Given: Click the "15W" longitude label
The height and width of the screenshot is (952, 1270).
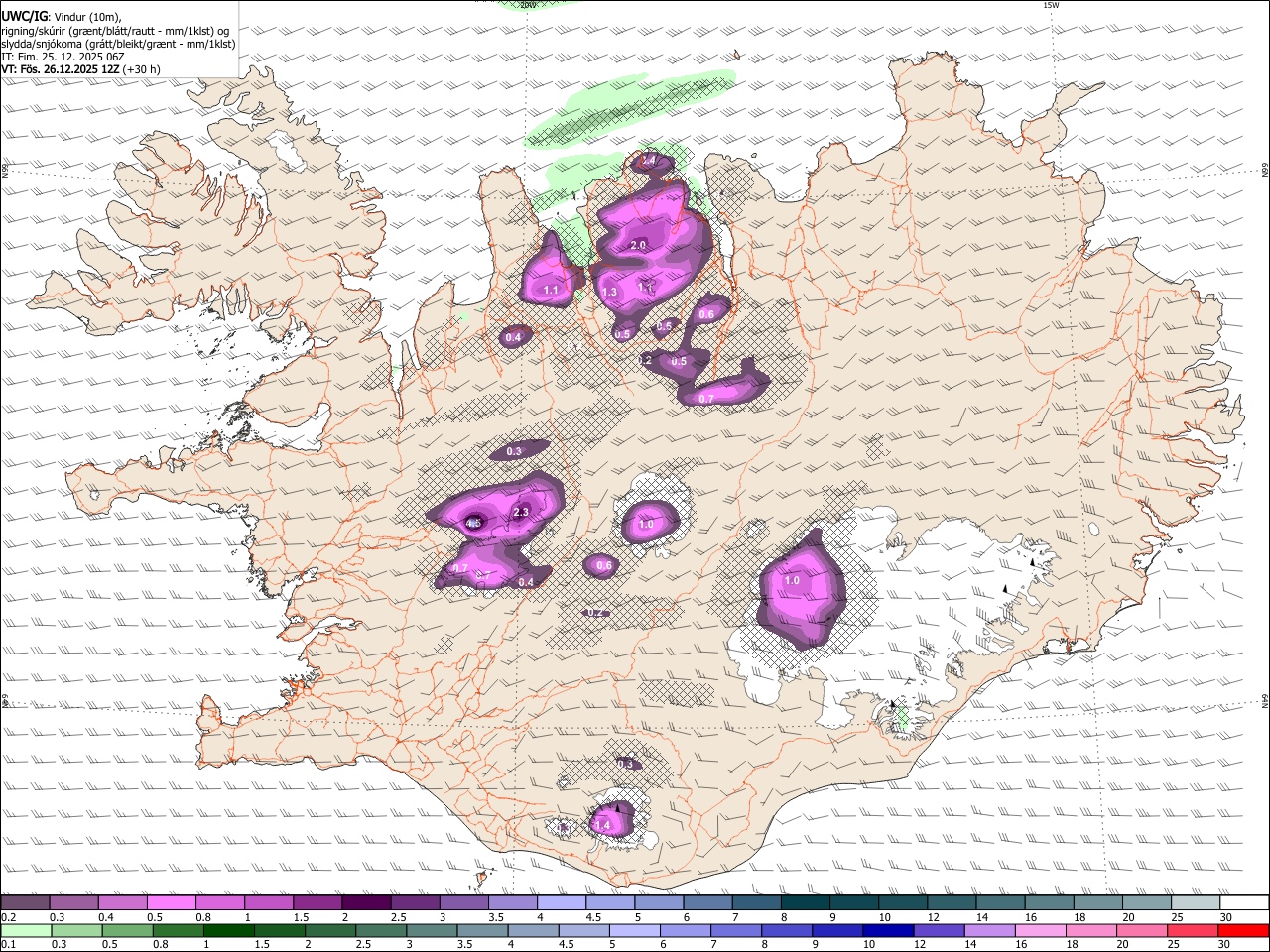Looking at the screenshot, I should (x=1053, y=5).
